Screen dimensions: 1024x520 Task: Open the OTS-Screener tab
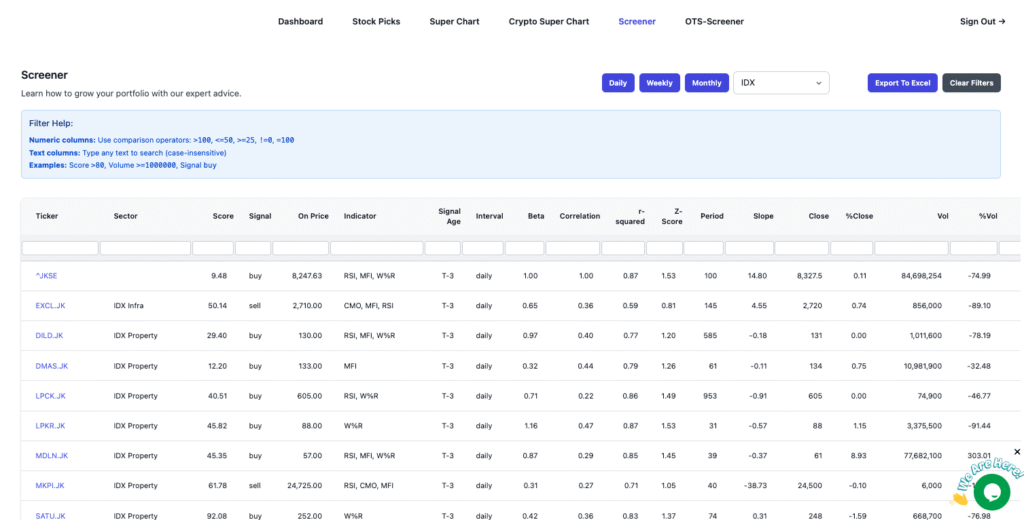(x=714, y=21)
